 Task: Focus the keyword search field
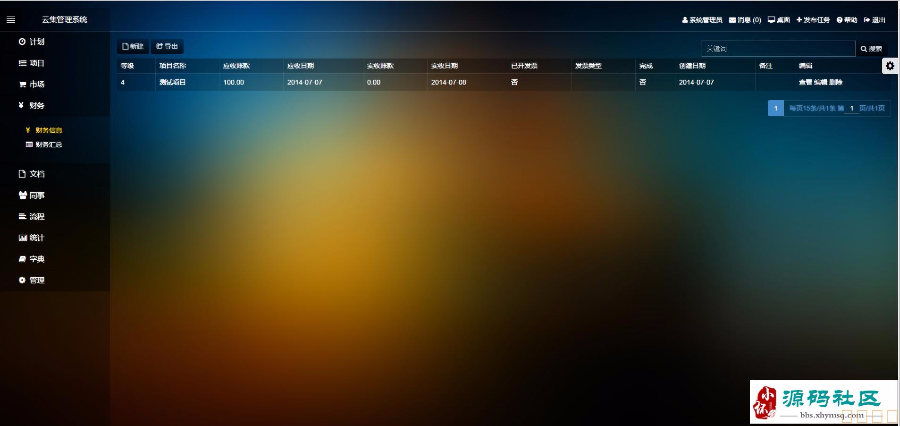(x=778, y=49)
